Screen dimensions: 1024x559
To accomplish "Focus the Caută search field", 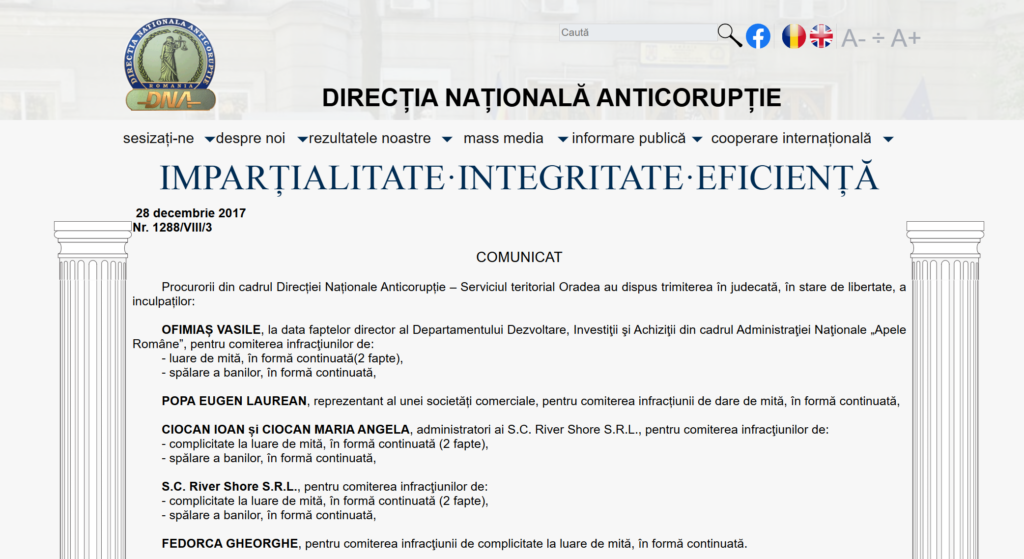I will [637, 32].
